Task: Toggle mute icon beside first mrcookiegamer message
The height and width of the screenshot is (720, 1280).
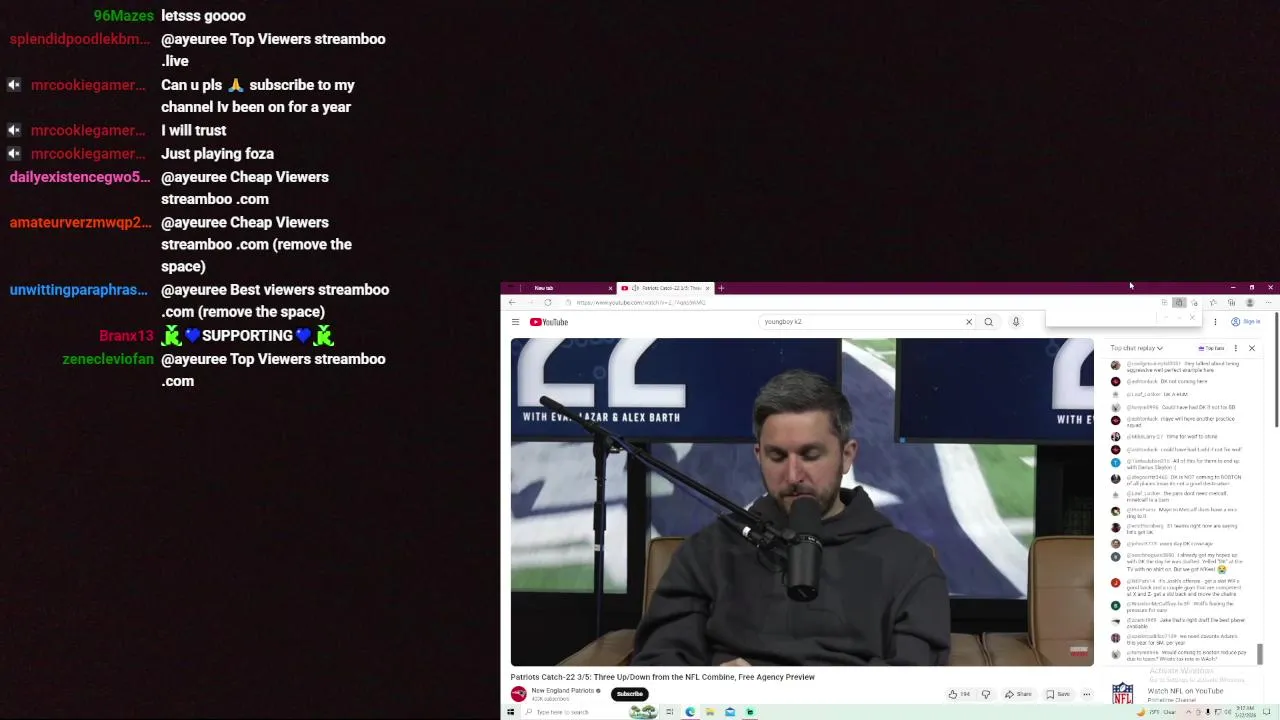Action: (14, 85)
